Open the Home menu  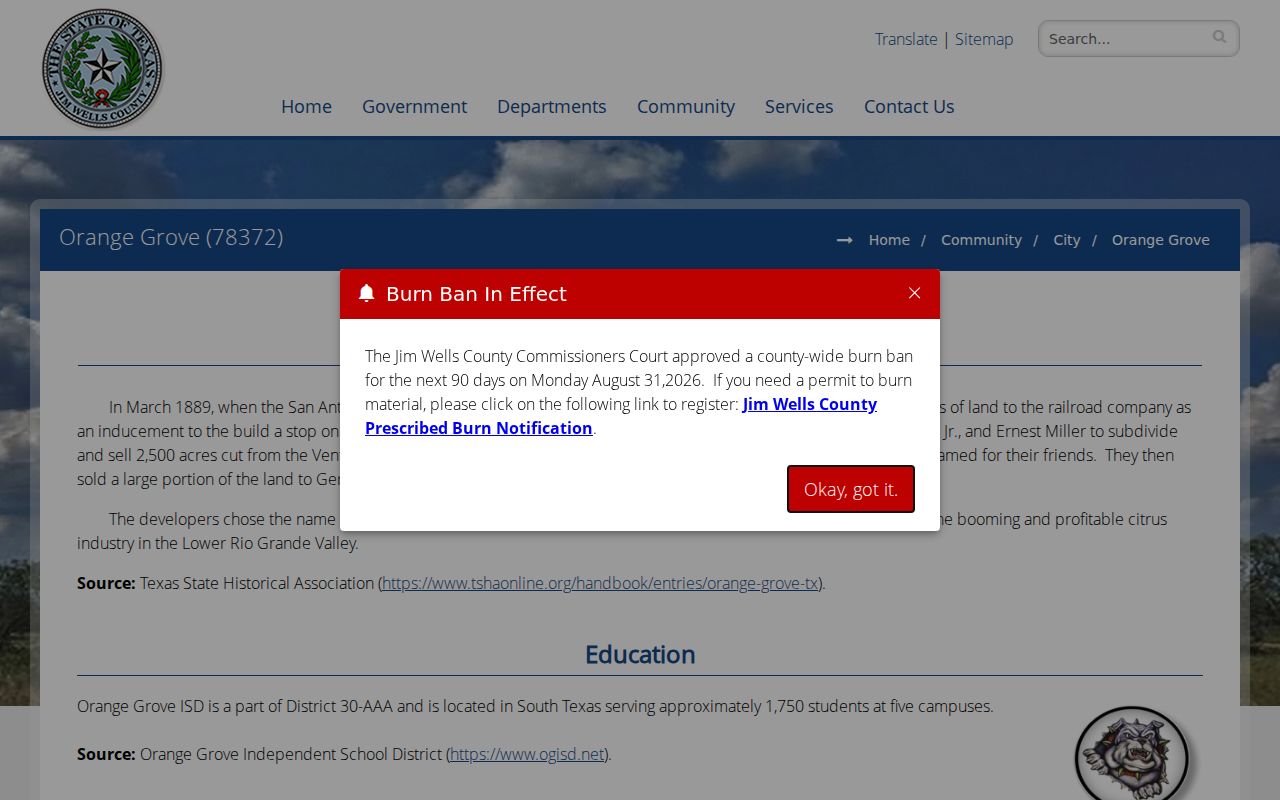[306, 106]
